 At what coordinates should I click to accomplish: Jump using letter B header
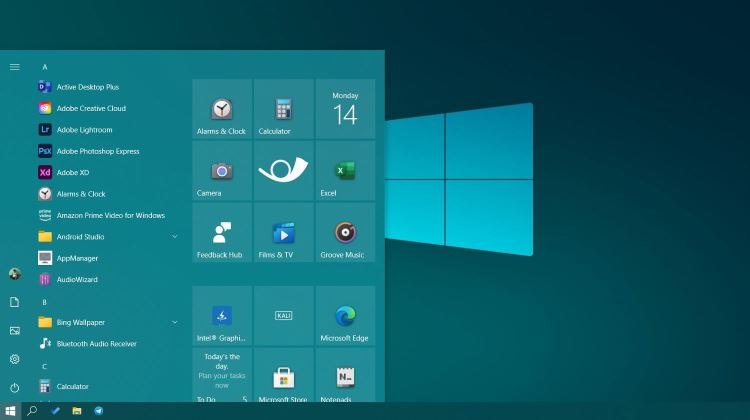pyautogui.click(x=44, y=302)
